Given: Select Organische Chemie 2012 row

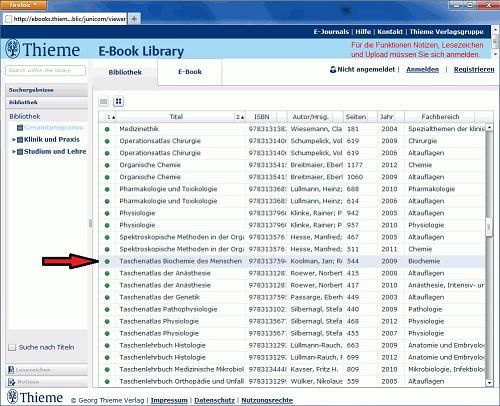Looking at the screenshot, I should pos(292,165).
